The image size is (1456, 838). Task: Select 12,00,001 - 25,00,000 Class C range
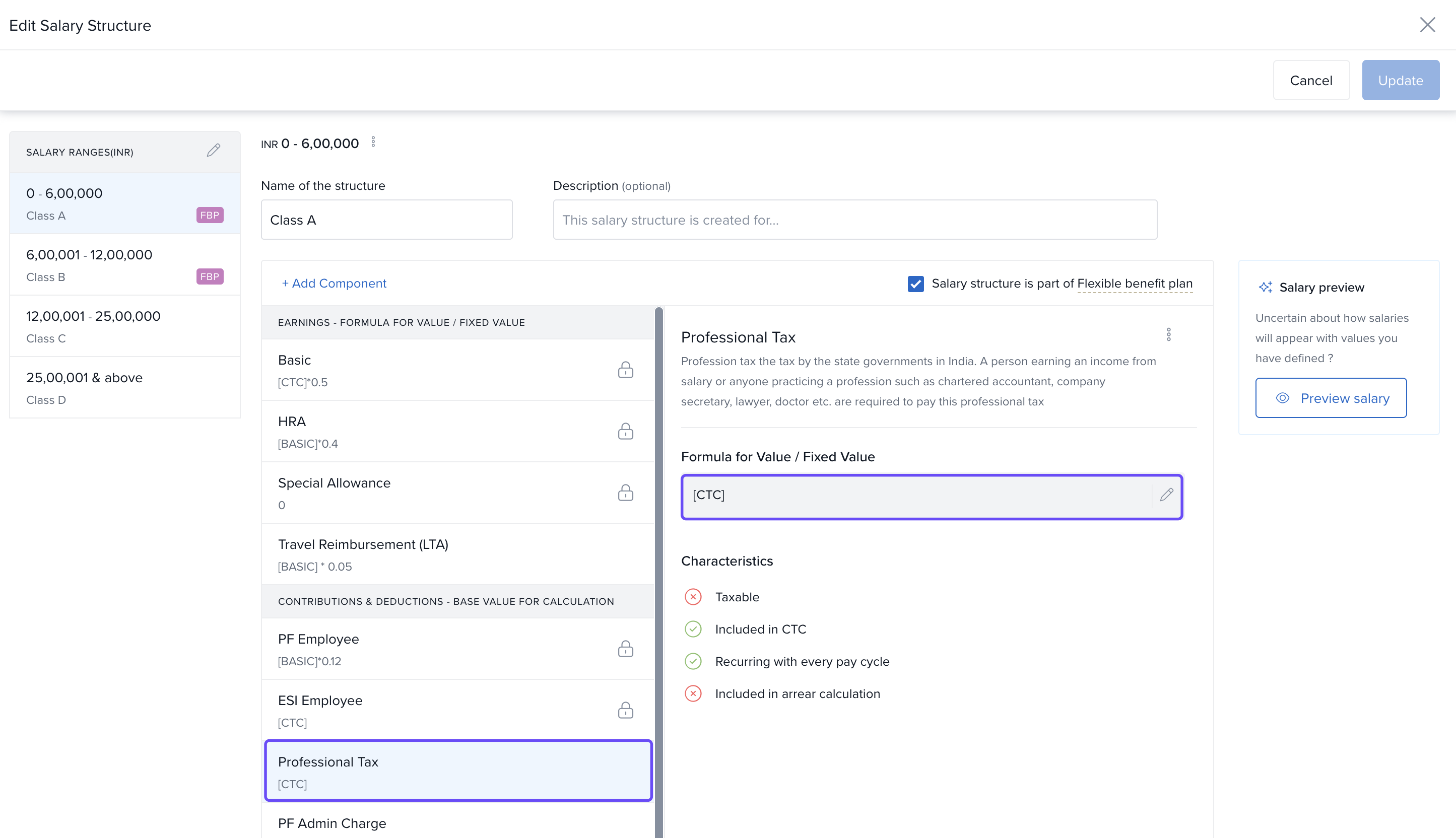[124, 326]
